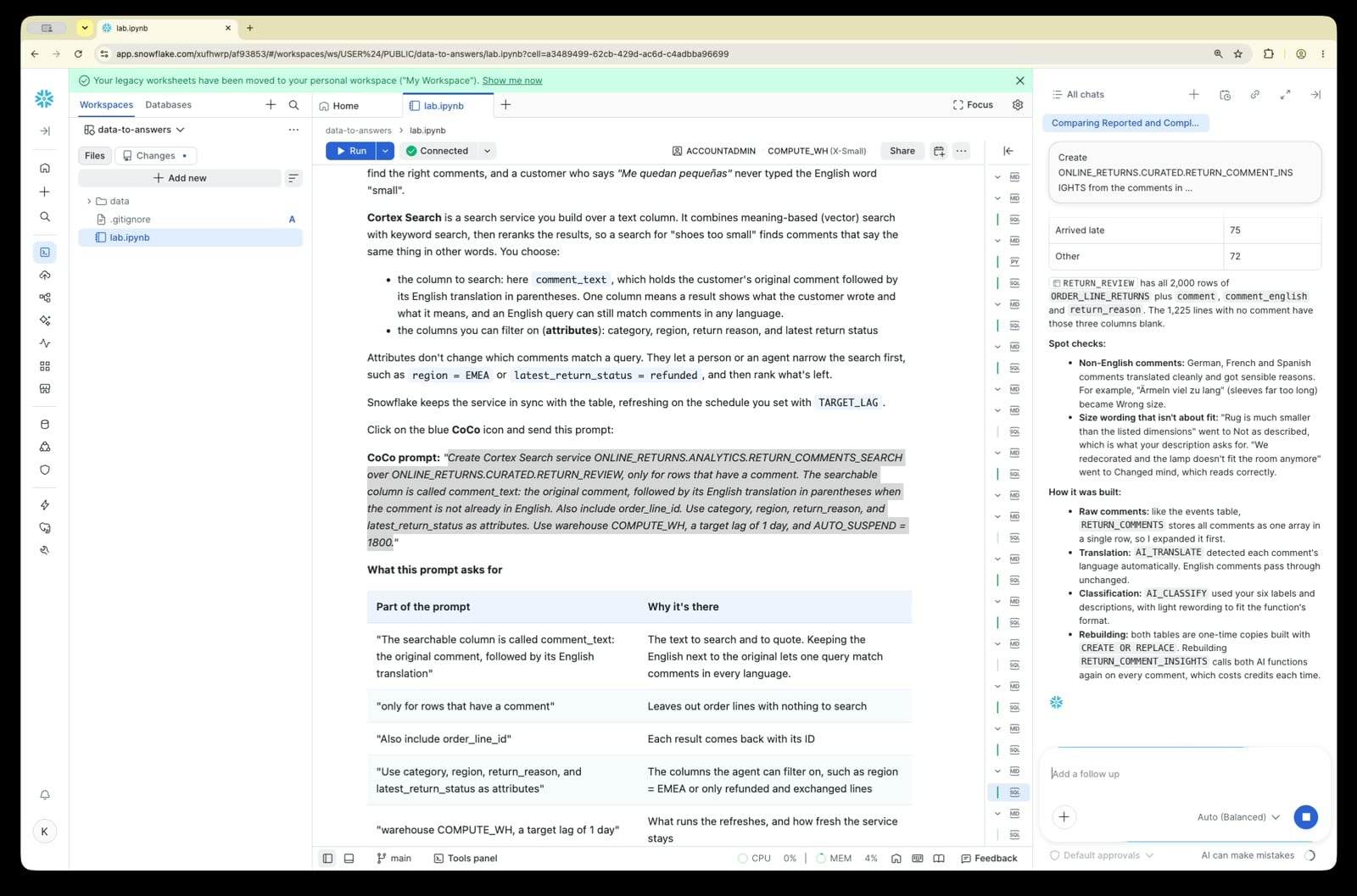The height and width of the screenshot is (896, 1357).
Task: Collapse the cell outline panel
Action: [1008, 151]
